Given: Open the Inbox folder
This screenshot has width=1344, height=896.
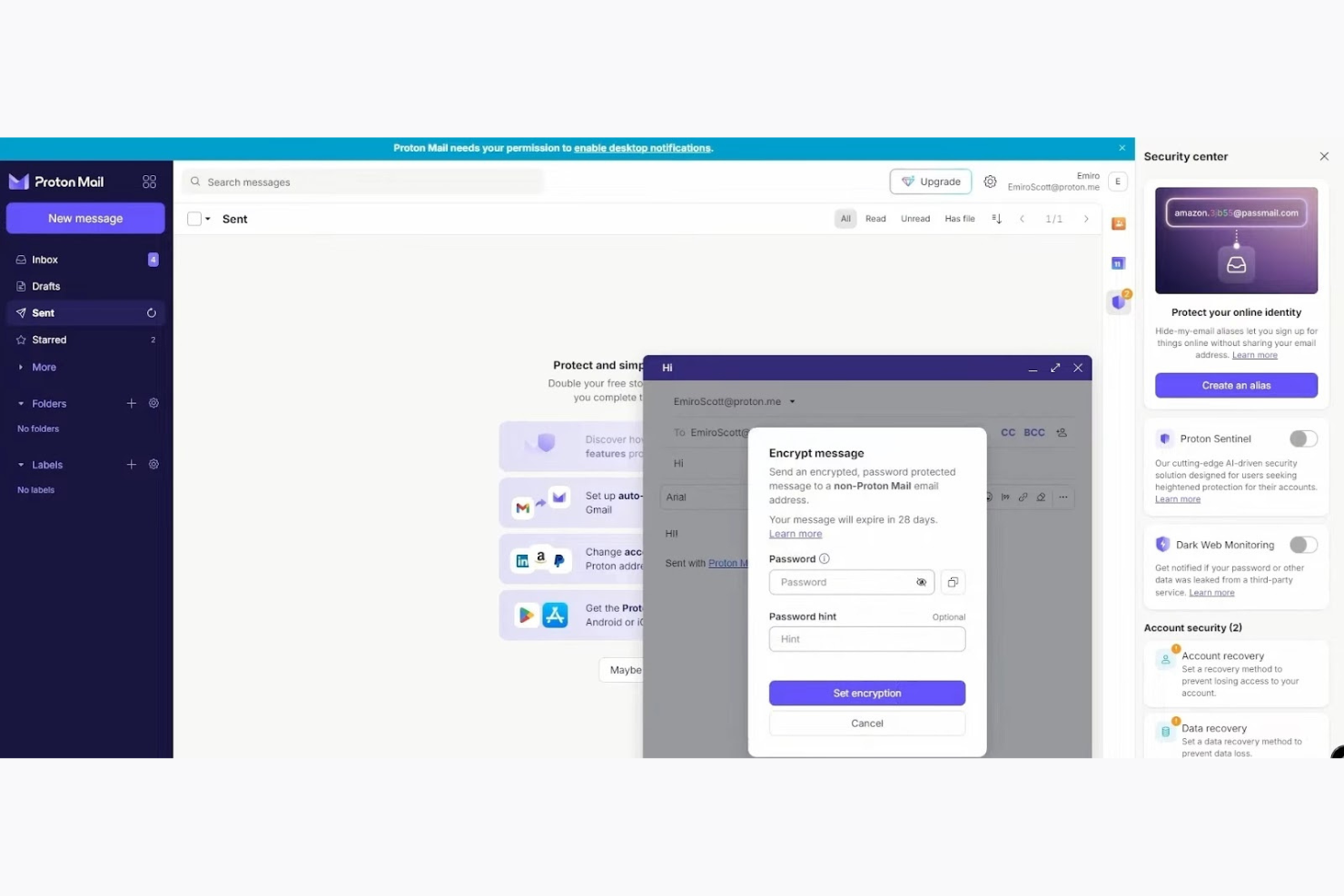Looking at the screenshot, I should [x=85, y=260].
